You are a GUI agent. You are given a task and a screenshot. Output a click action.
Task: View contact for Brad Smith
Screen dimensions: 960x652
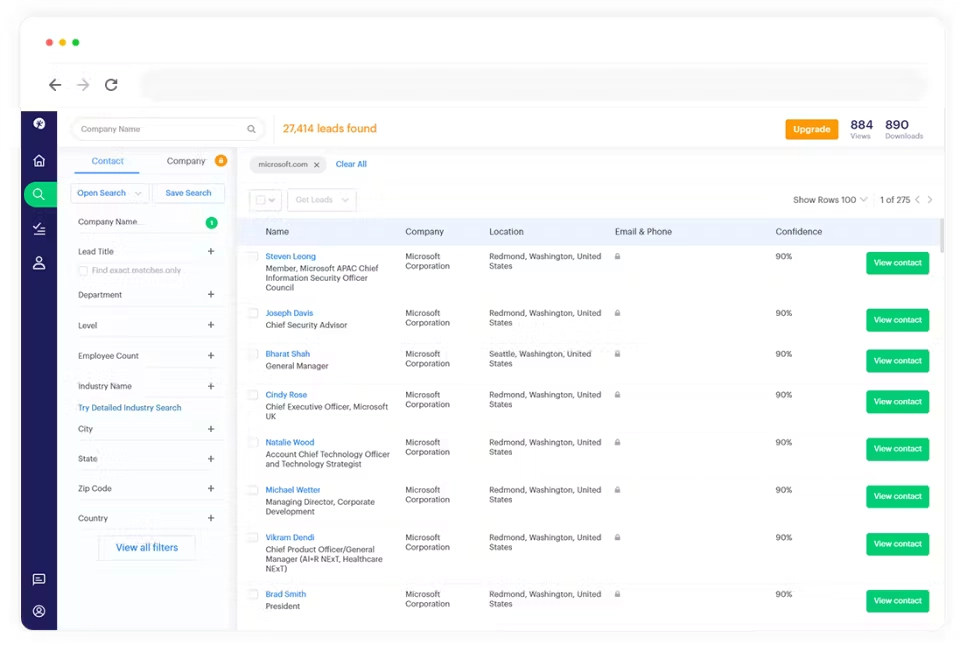click(897, 601)
